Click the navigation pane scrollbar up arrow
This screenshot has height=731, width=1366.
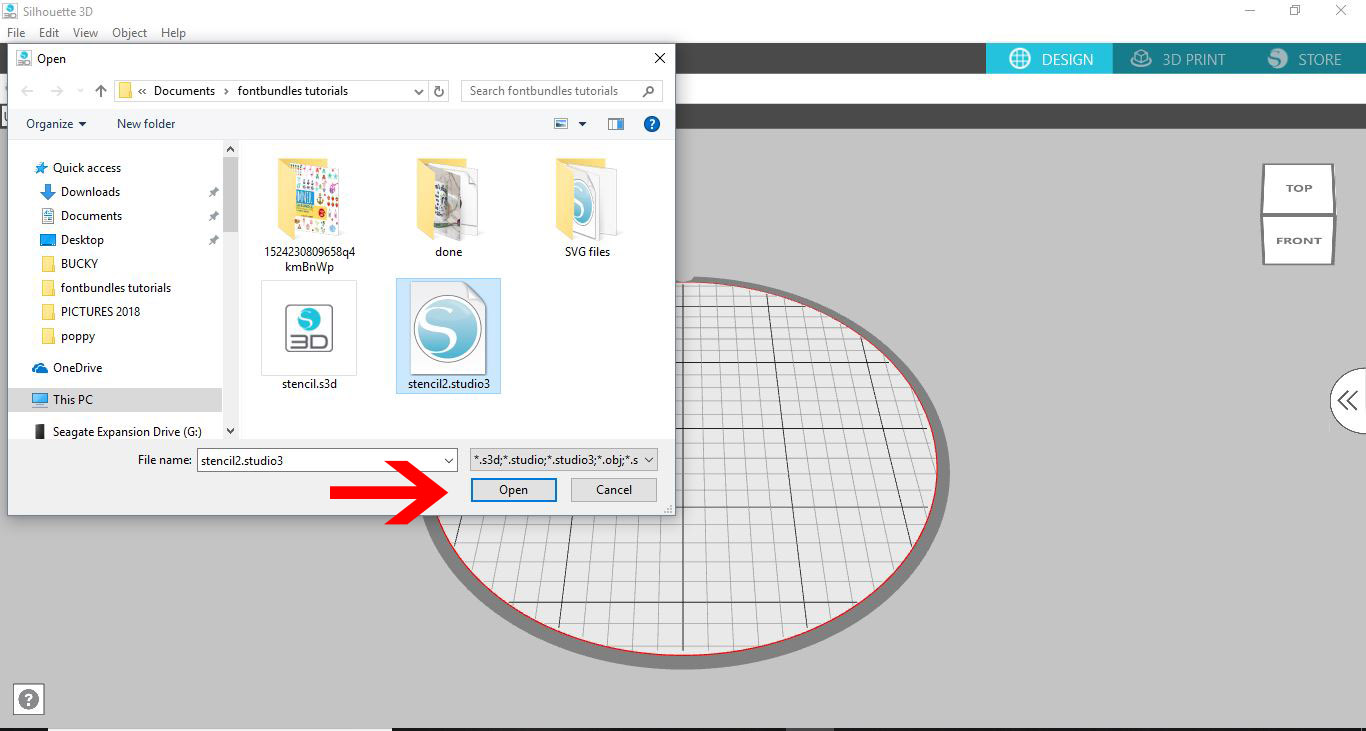tap(231, 150)
